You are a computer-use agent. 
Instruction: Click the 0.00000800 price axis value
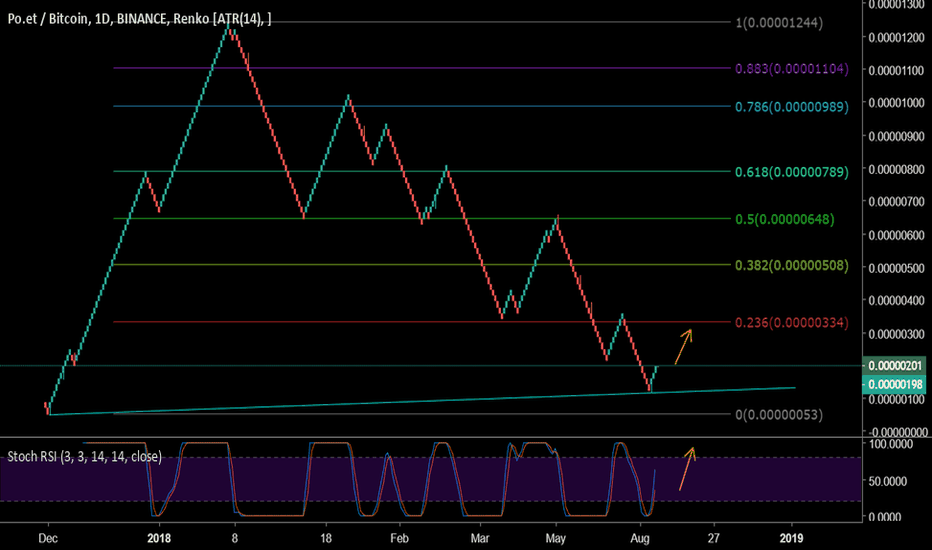896,169
